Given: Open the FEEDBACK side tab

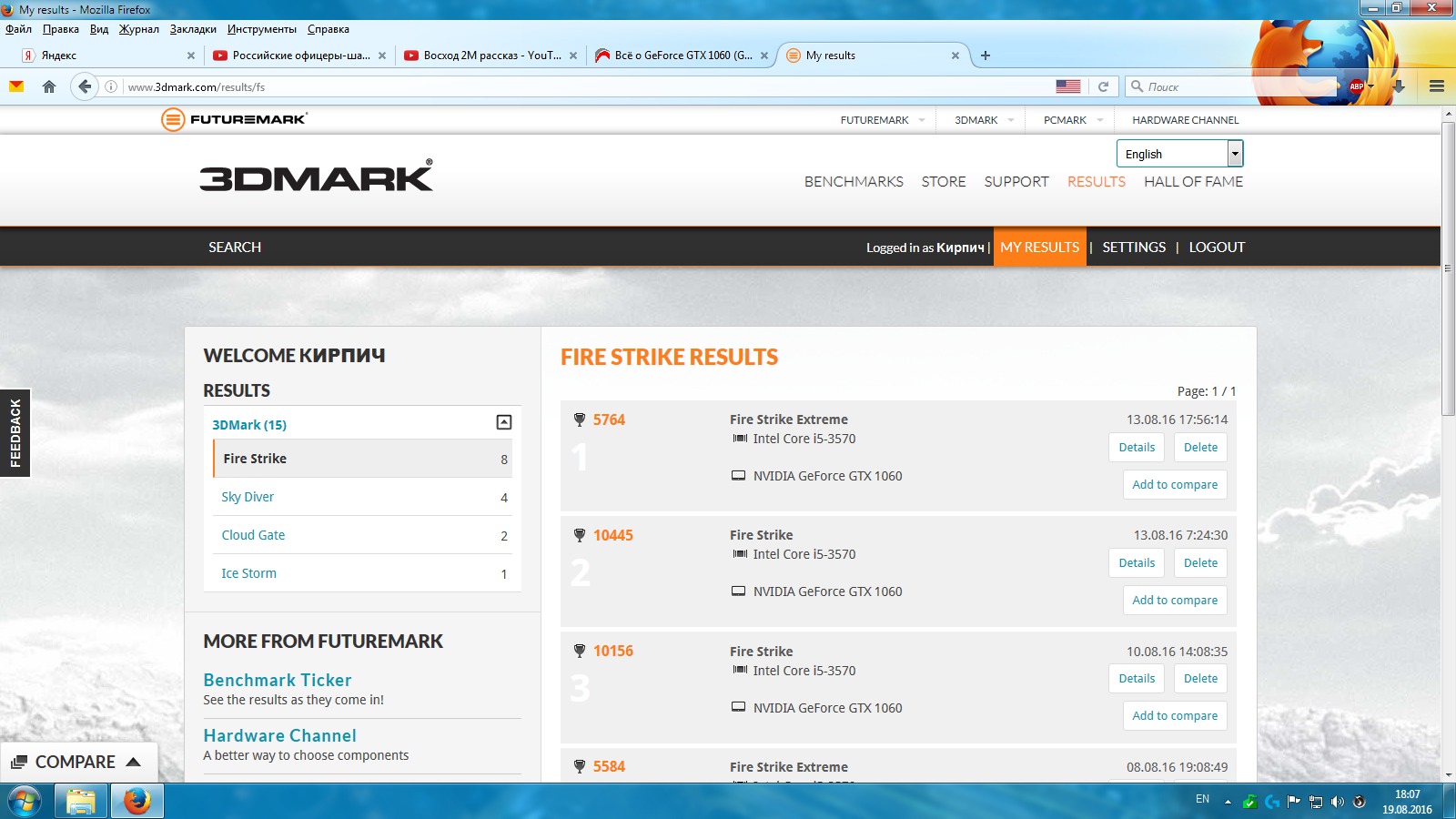Looking at the screenshot, I should (15, 433).
